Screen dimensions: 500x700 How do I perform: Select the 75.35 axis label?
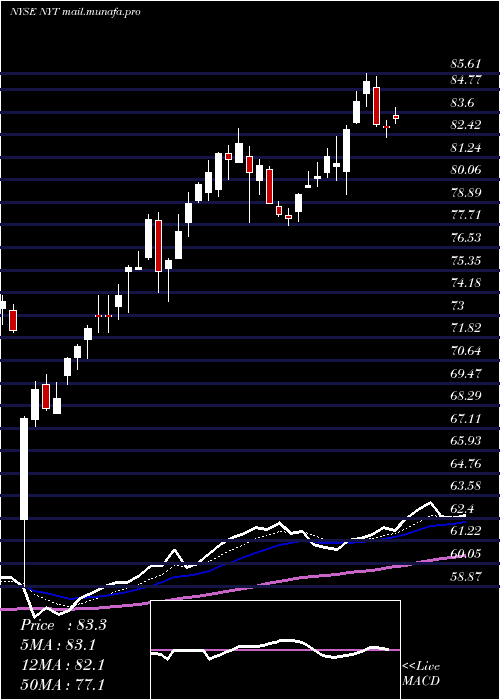[x=466, y=260]
